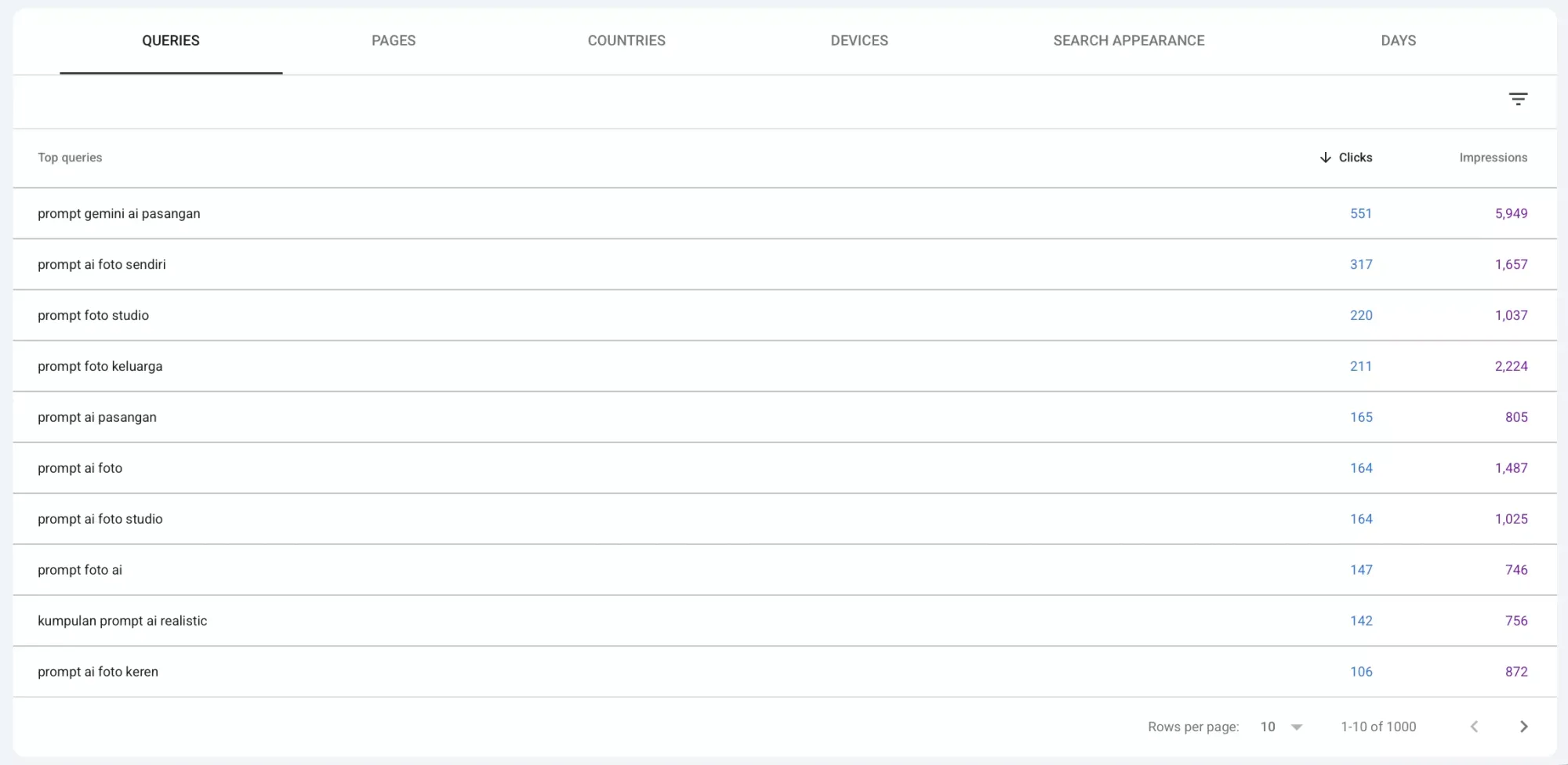Click the 106 clicks value
Image resolution: width=1568 pixels, height=765 pixels.
point(1361,672)
